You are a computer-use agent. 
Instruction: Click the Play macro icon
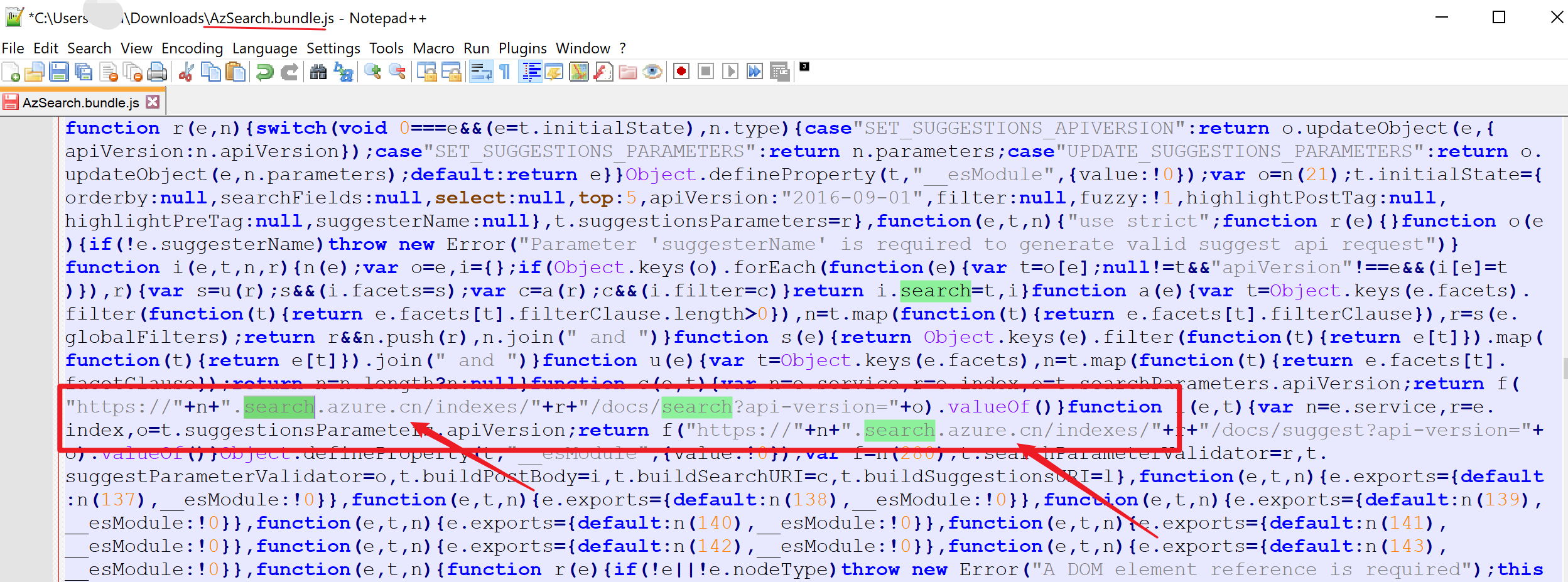click(x=730, y=72)
